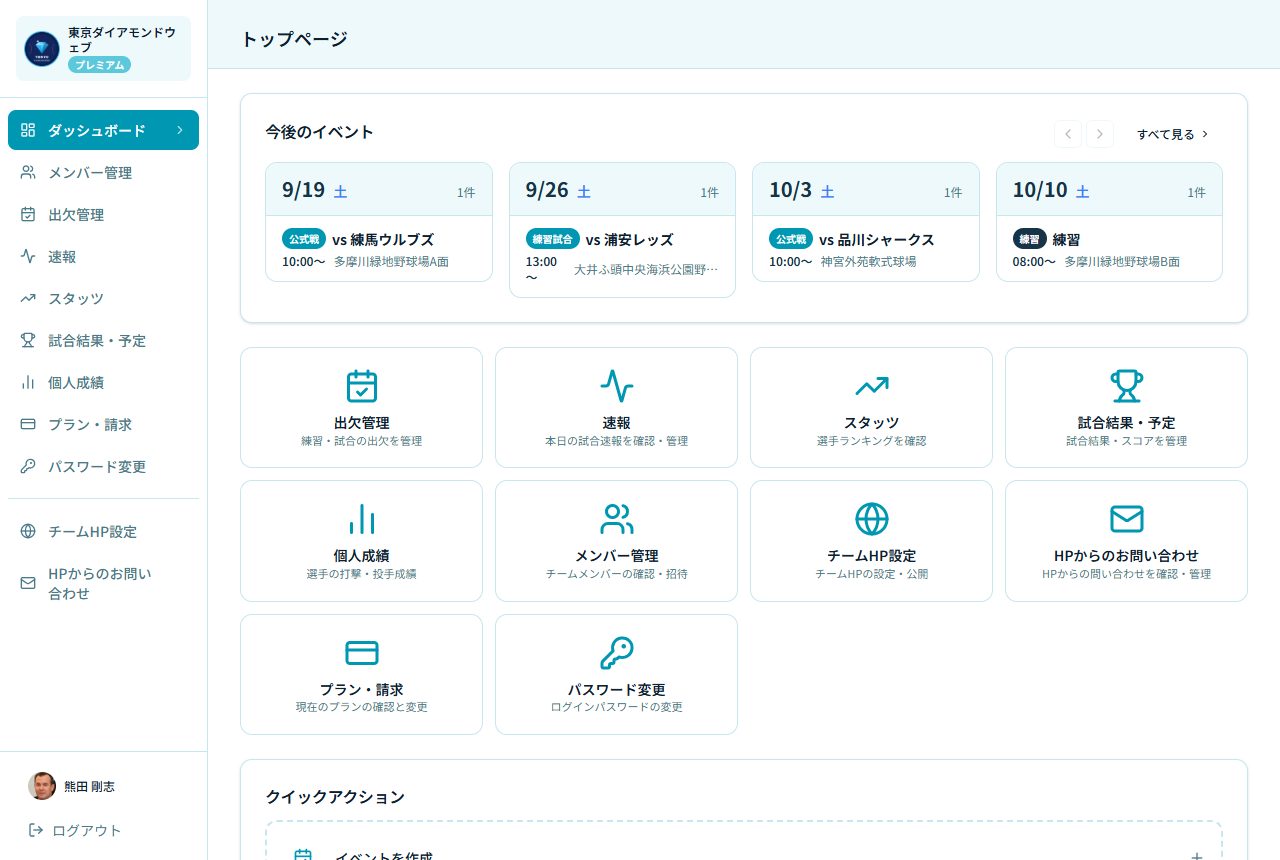Open 出欠管理 in the sidebar menu

(104, 215)
